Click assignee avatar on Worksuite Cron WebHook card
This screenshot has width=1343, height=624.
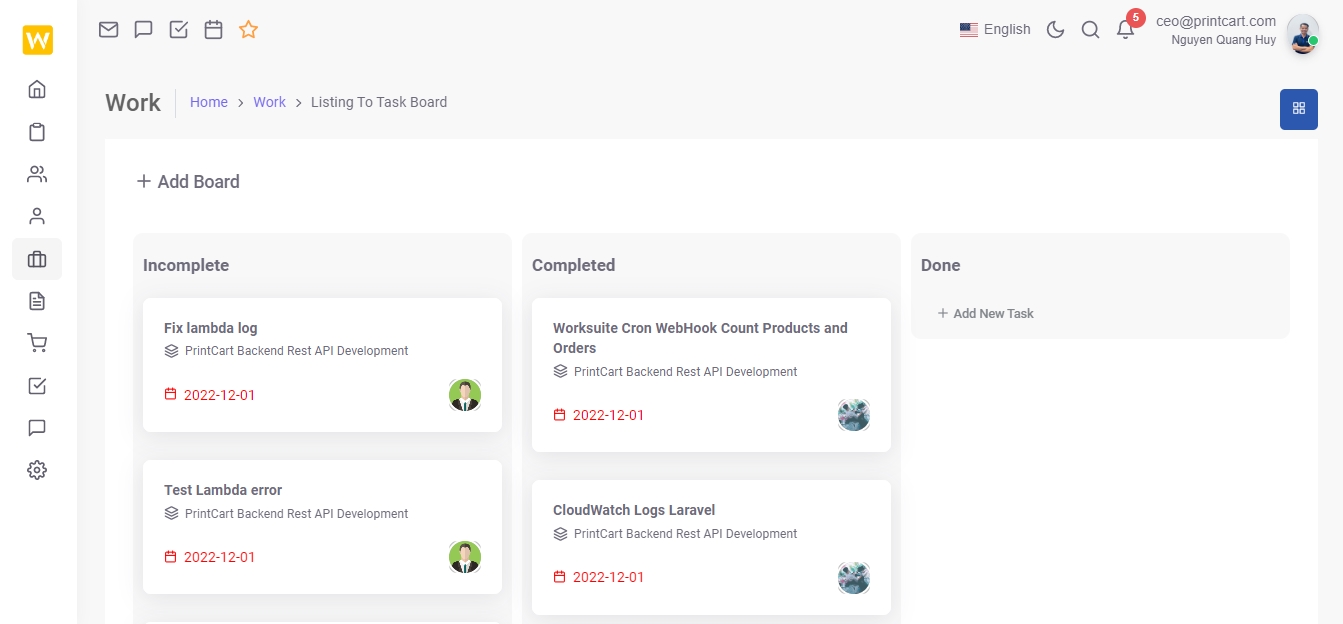click(x=854, y=415)
